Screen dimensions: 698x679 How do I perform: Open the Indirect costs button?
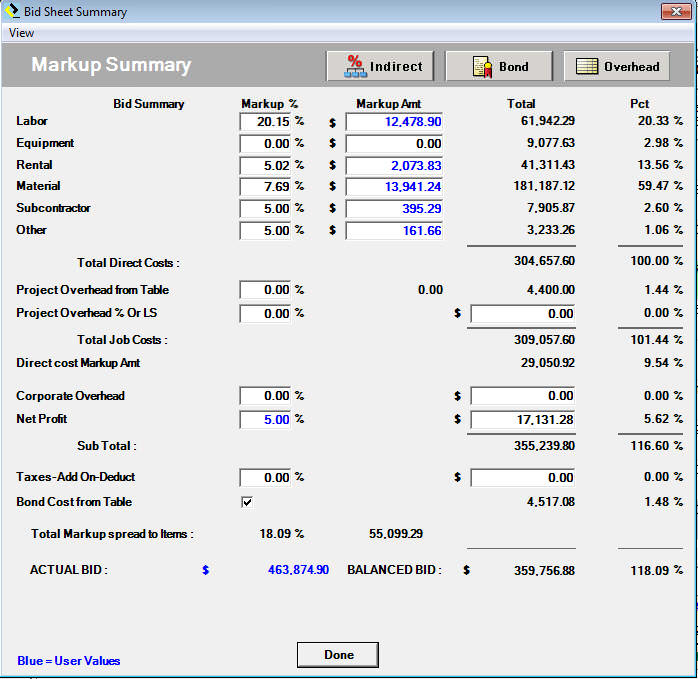click(x=380, y=66)
